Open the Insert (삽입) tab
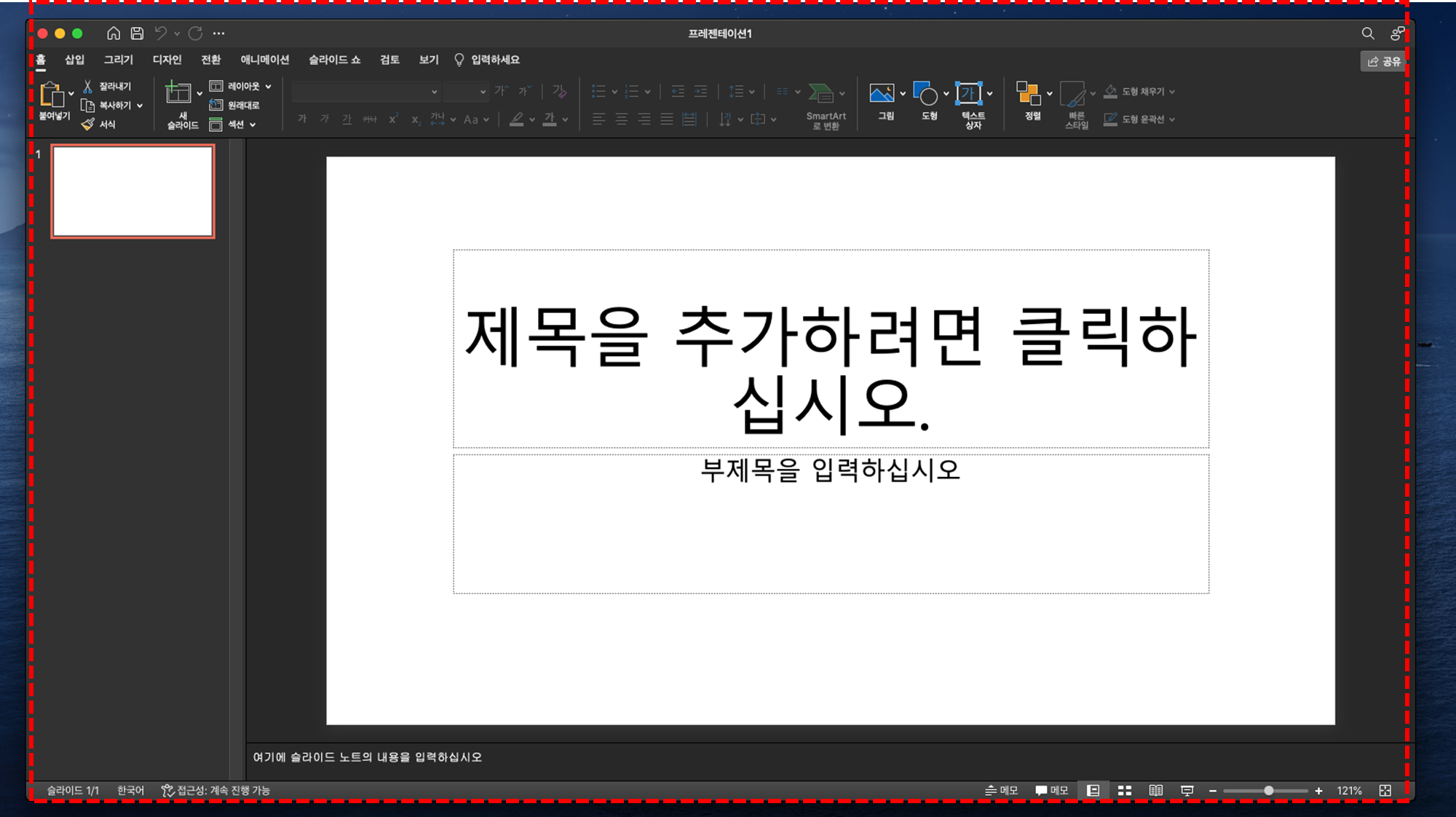 tap(74, 60)
